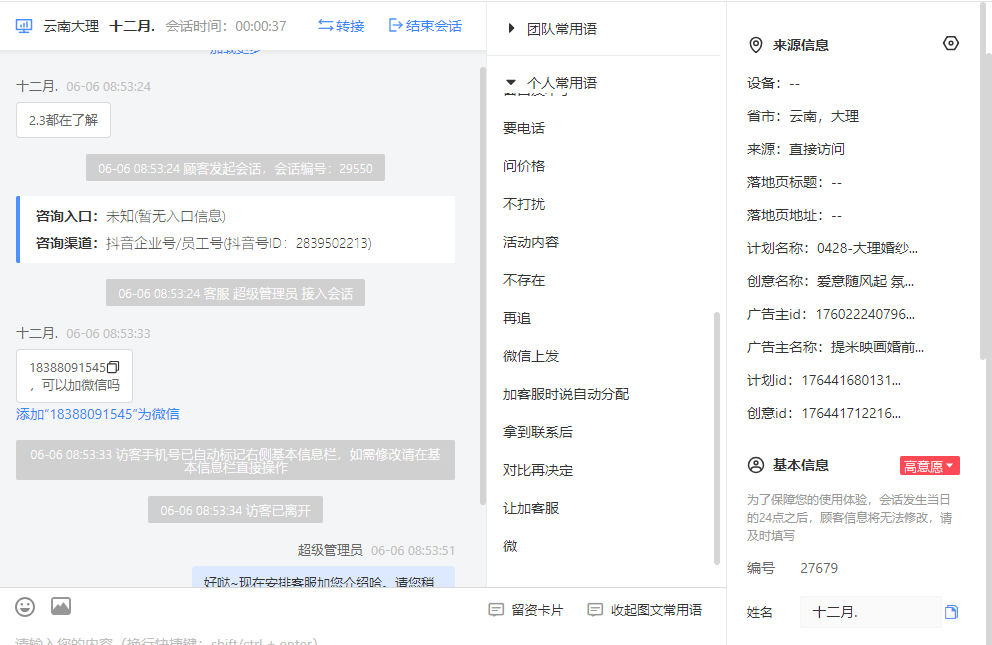Collapse the 个人常用语 section
The height and width of the screenshot is (645, 992).
552,83
